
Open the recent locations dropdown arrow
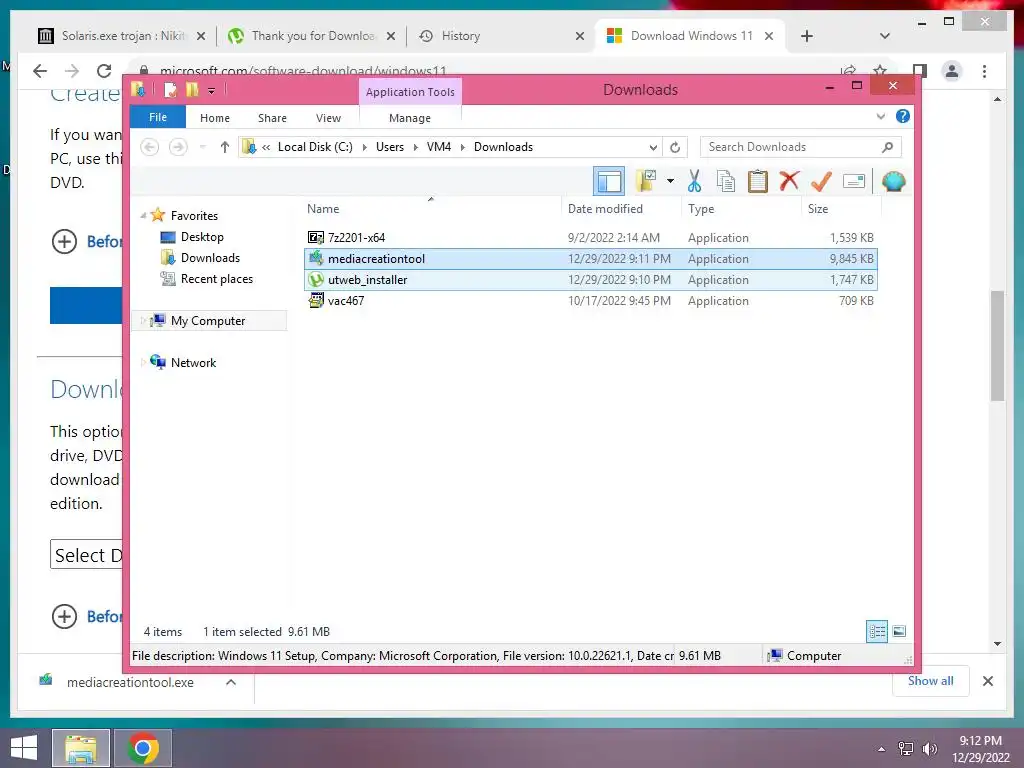point(203,147)
